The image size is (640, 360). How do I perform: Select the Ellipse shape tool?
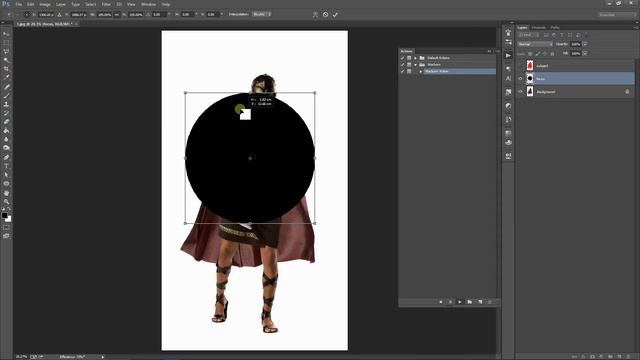(6, 184)
